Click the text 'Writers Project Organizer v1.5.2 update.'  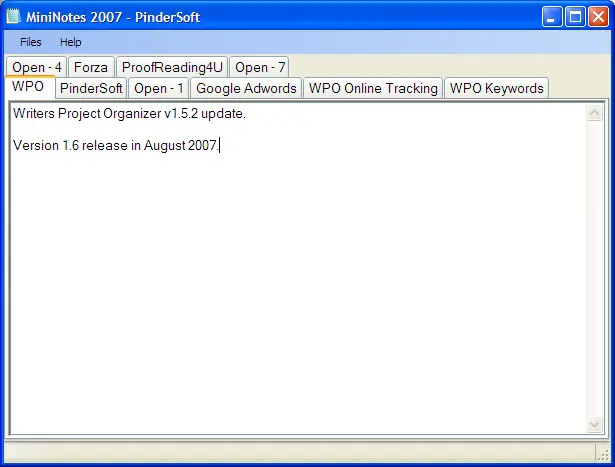129,114
